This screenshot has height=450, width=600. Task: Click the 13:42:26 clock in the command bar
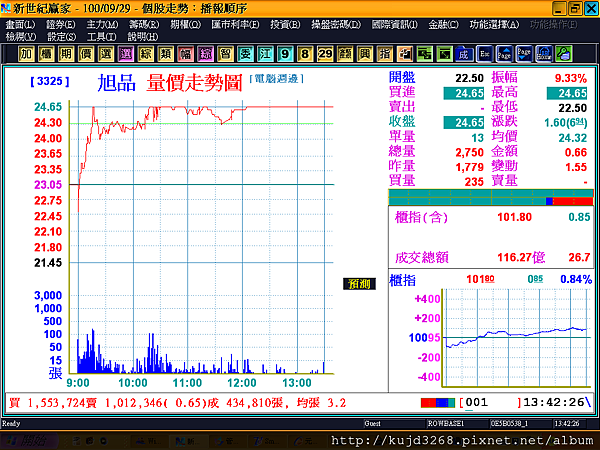pos(553,402)
